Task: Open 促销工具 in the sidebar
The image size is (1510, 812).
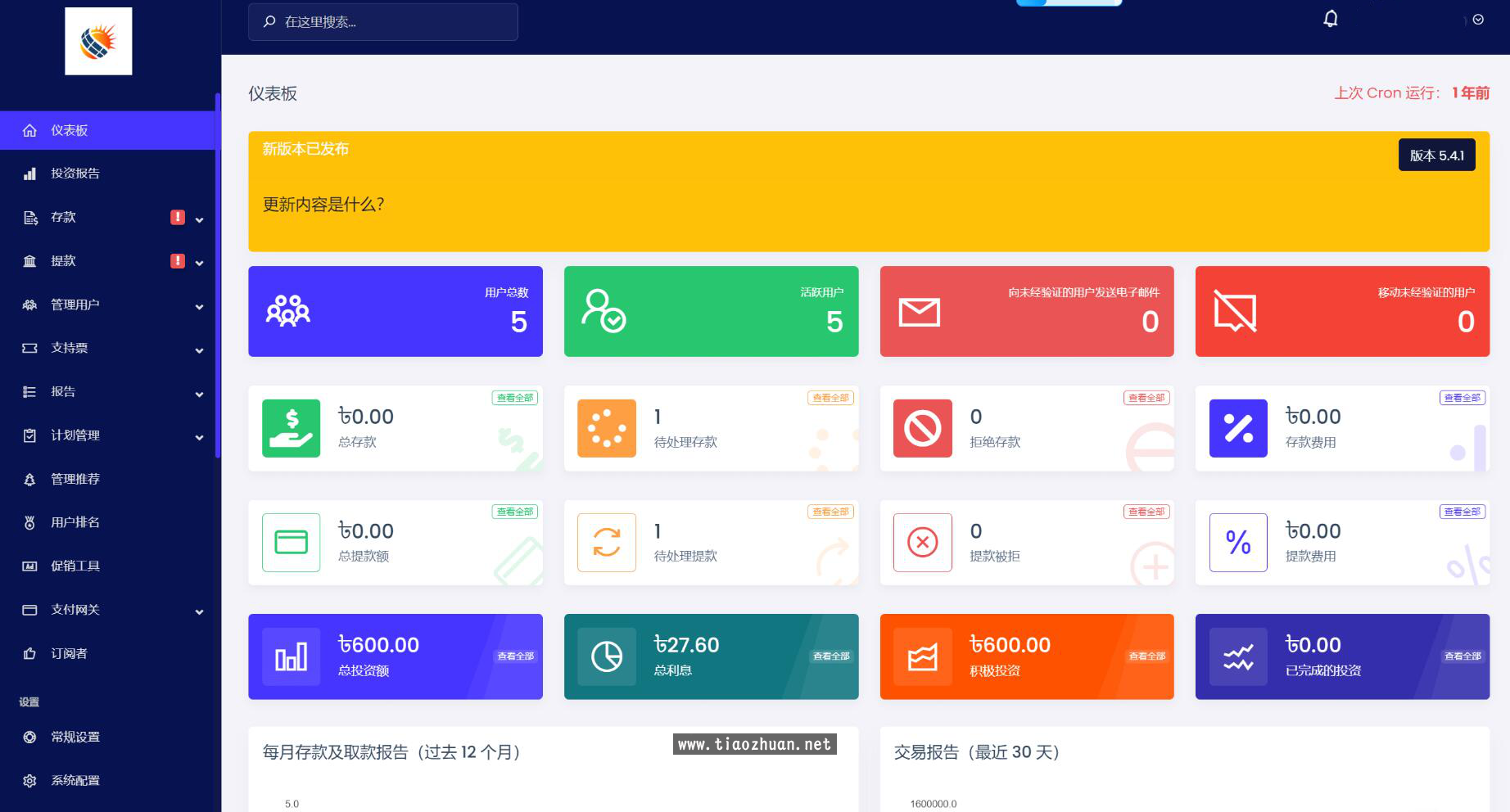Action: coord(107,566)
